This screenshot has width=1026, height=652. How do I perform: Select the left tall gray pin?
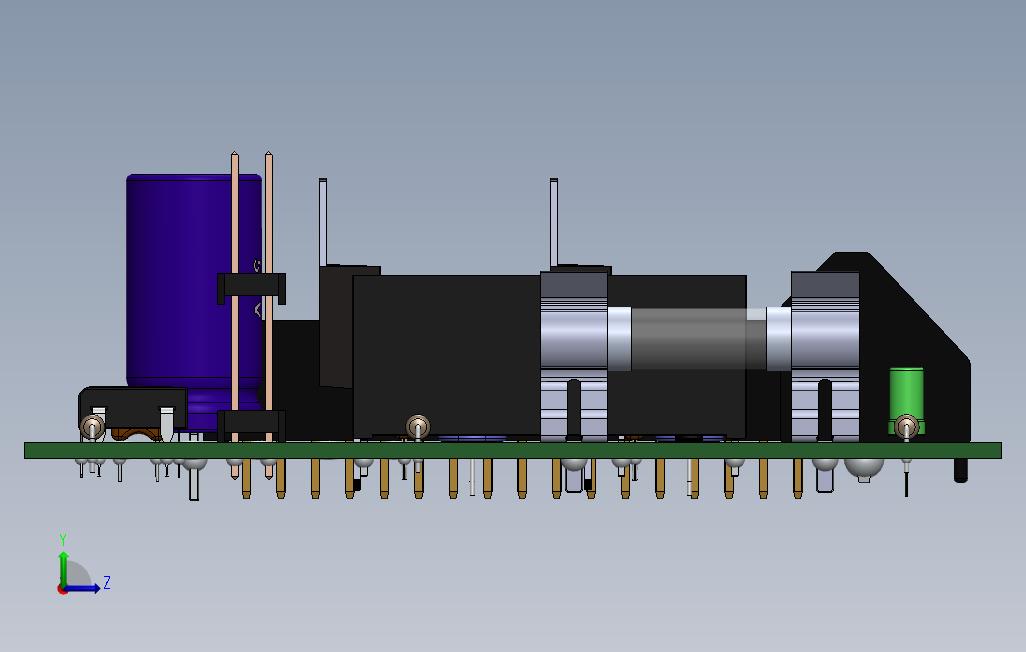(x=323, y=221)
